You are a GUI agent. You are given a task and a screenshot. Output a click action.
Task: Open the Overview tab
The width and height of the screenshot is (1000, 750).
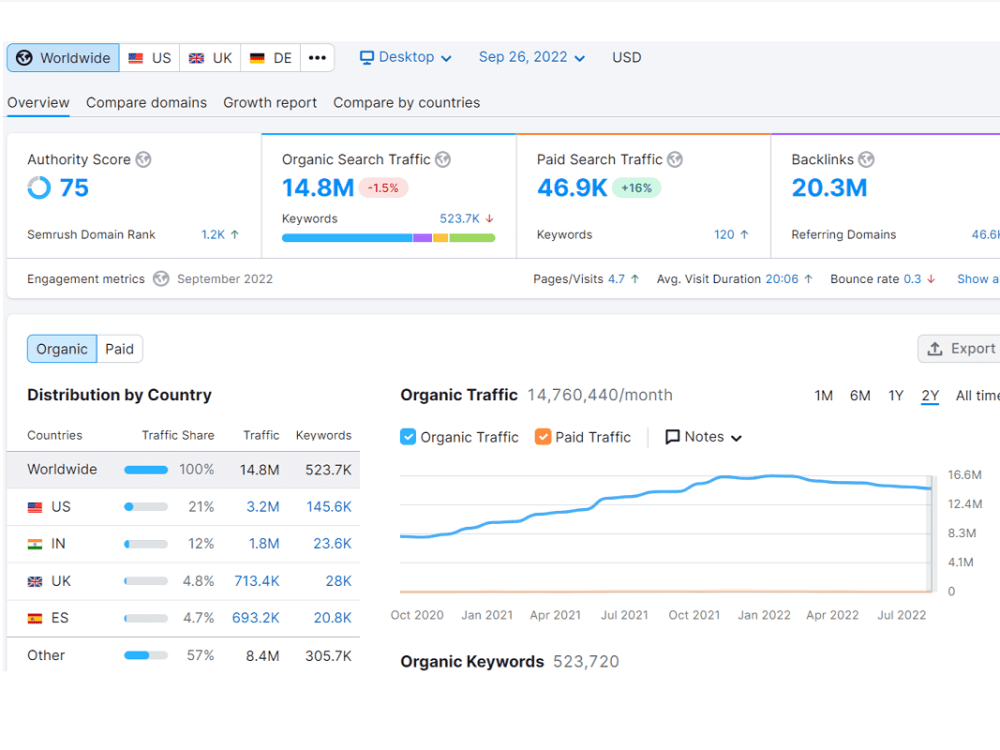pos(38,103)
